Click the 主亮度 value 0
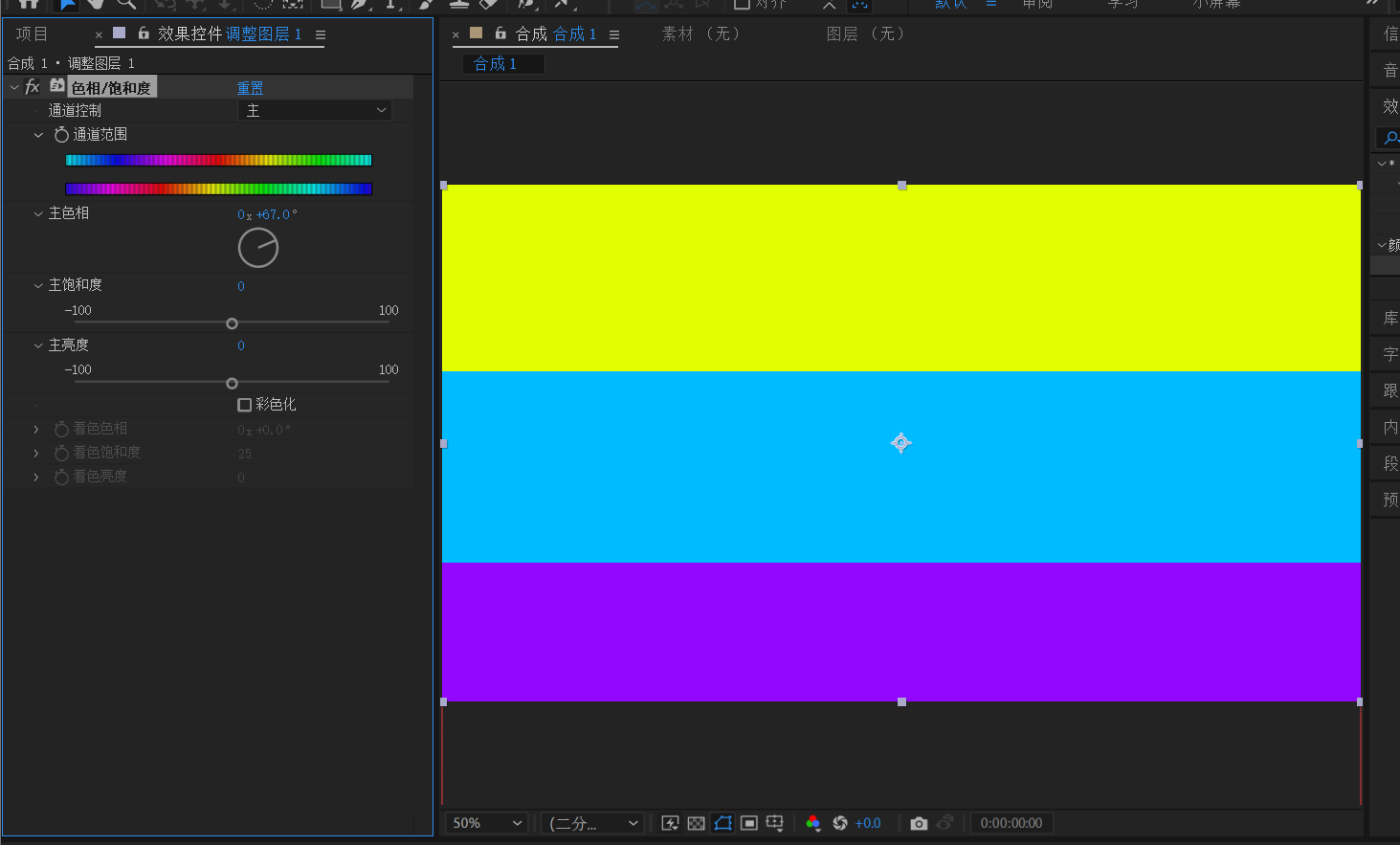The height and width of the screenshot is (845, 1400). tap(241, 345)
